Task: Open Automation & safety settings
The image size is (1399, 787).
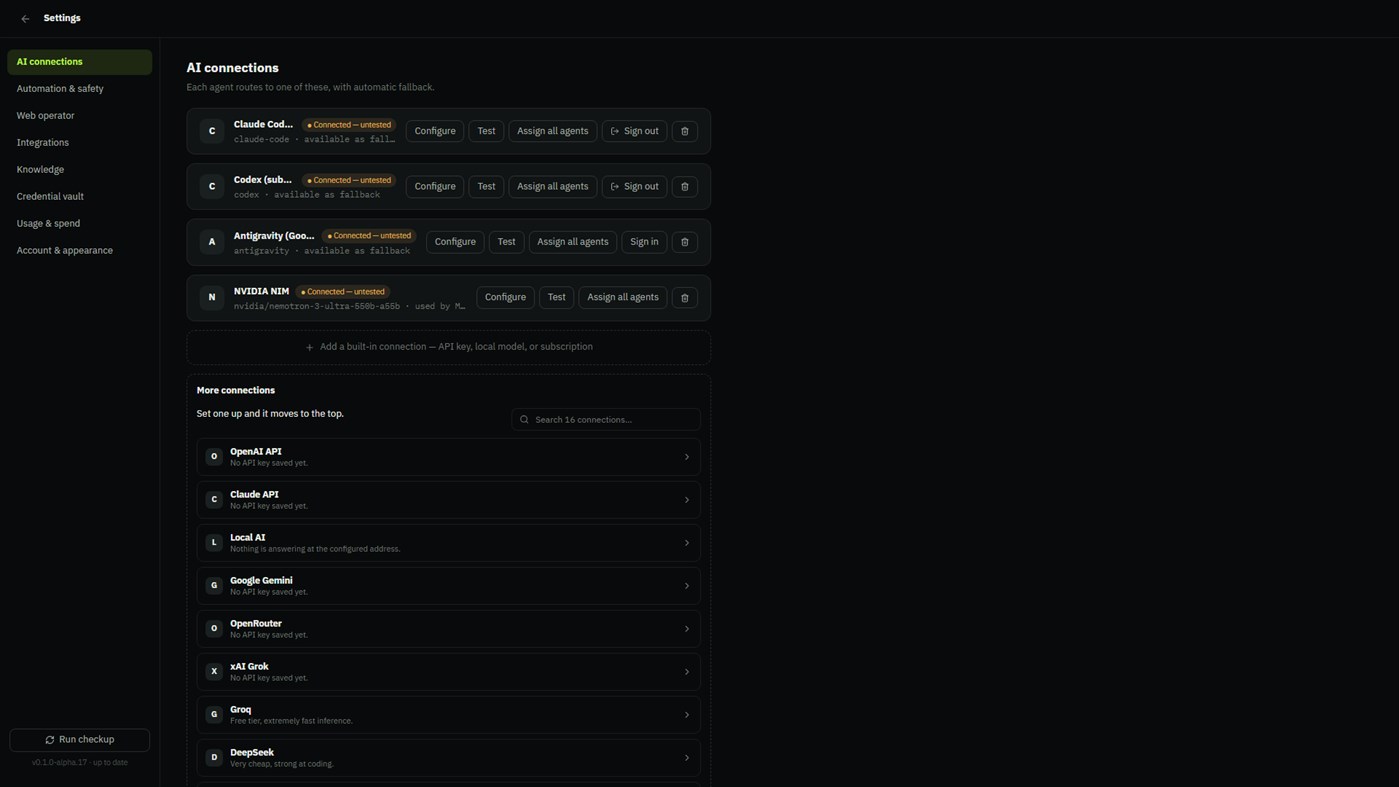Action: (80, 89)
